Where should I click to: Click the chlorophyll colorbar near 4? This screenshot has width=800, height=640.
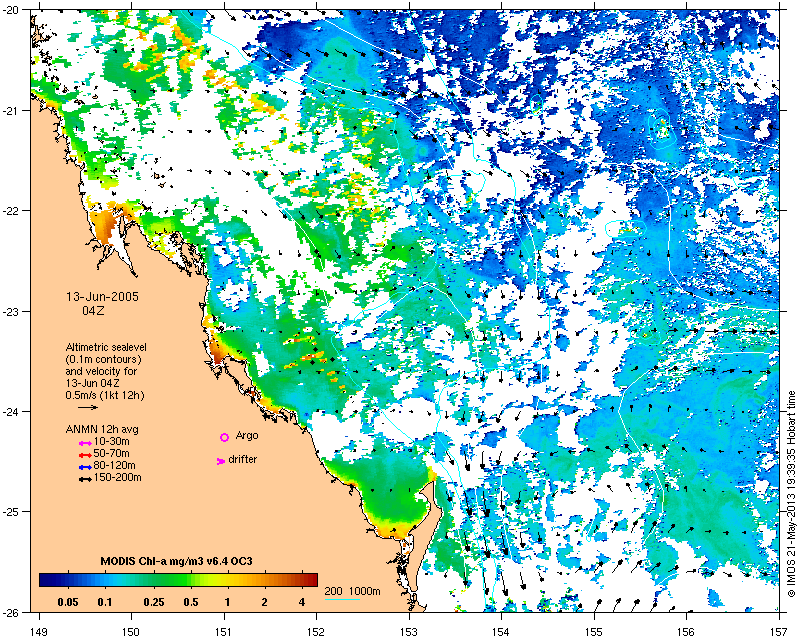(x=302, y=580)
